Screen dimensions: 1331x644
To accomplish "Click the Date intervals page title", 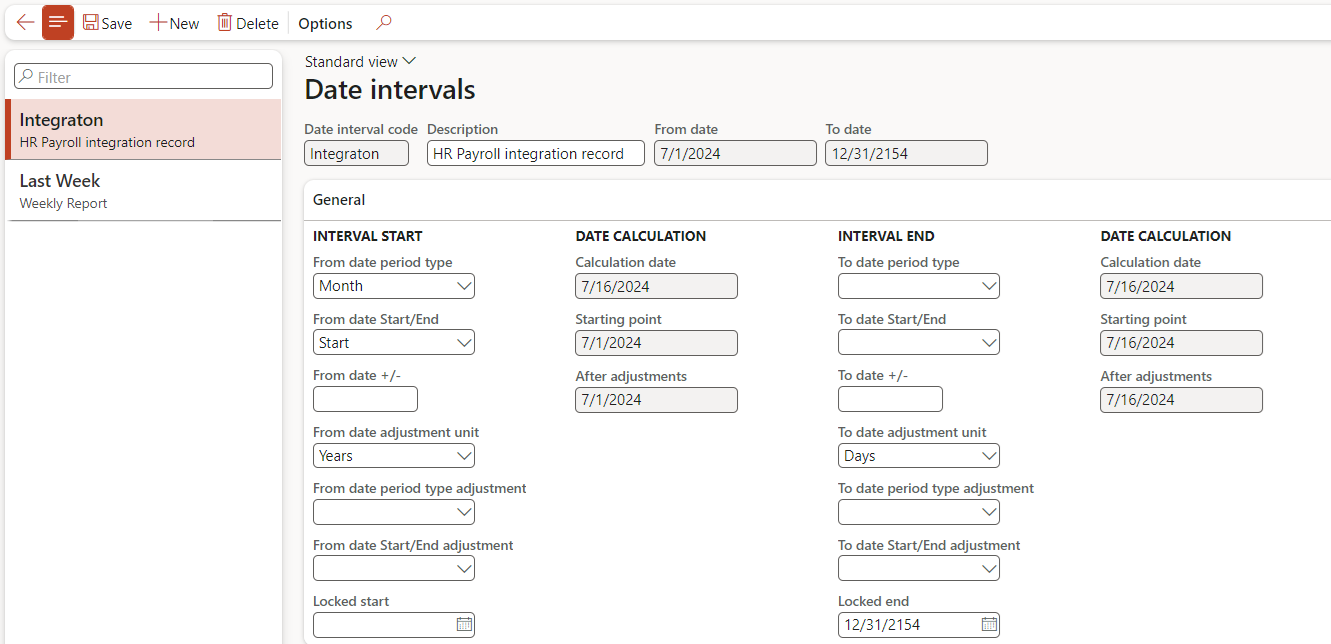I will [x=390, y=90].
